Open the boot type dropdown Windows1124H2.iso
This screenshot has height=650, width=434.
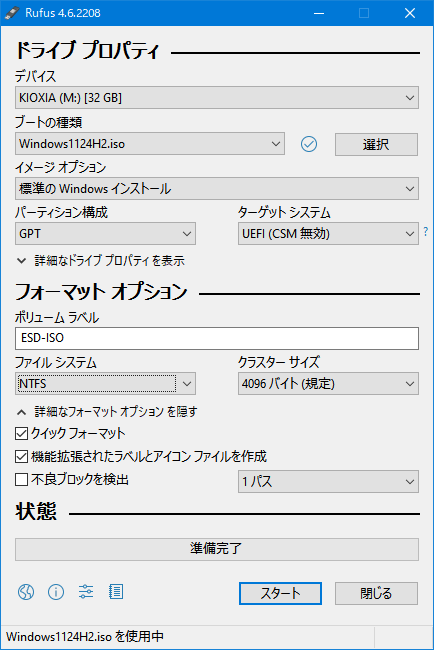click(150, 144)
